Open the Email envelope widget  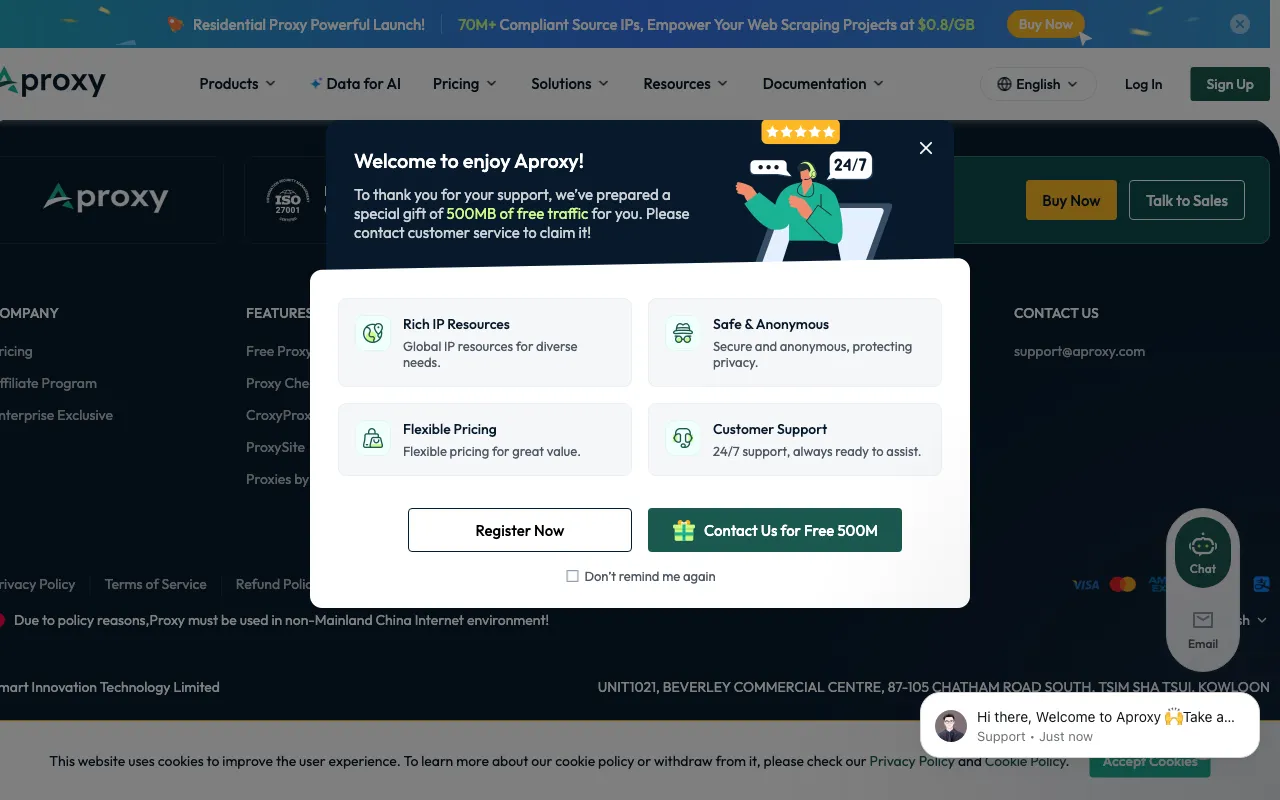coord(1203,630)
